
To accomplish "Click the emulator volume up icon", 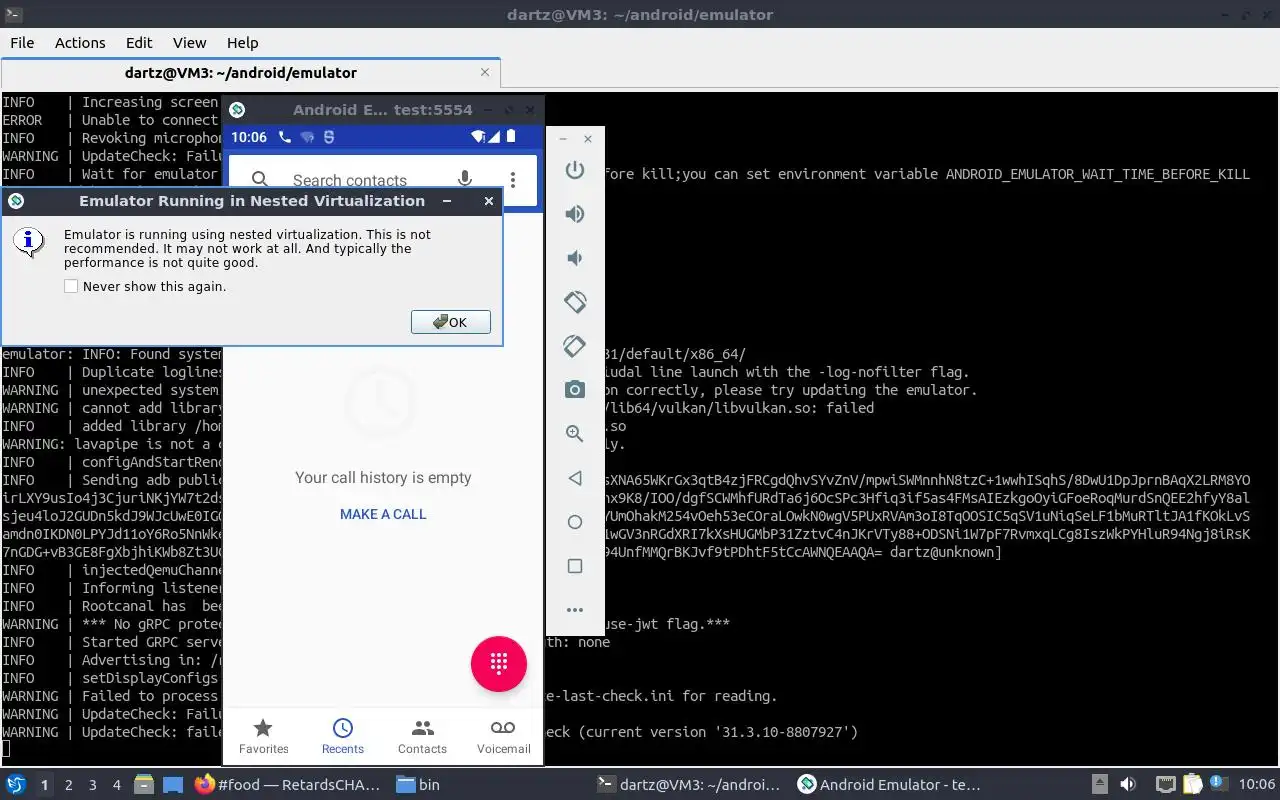I will click(575, 214).
